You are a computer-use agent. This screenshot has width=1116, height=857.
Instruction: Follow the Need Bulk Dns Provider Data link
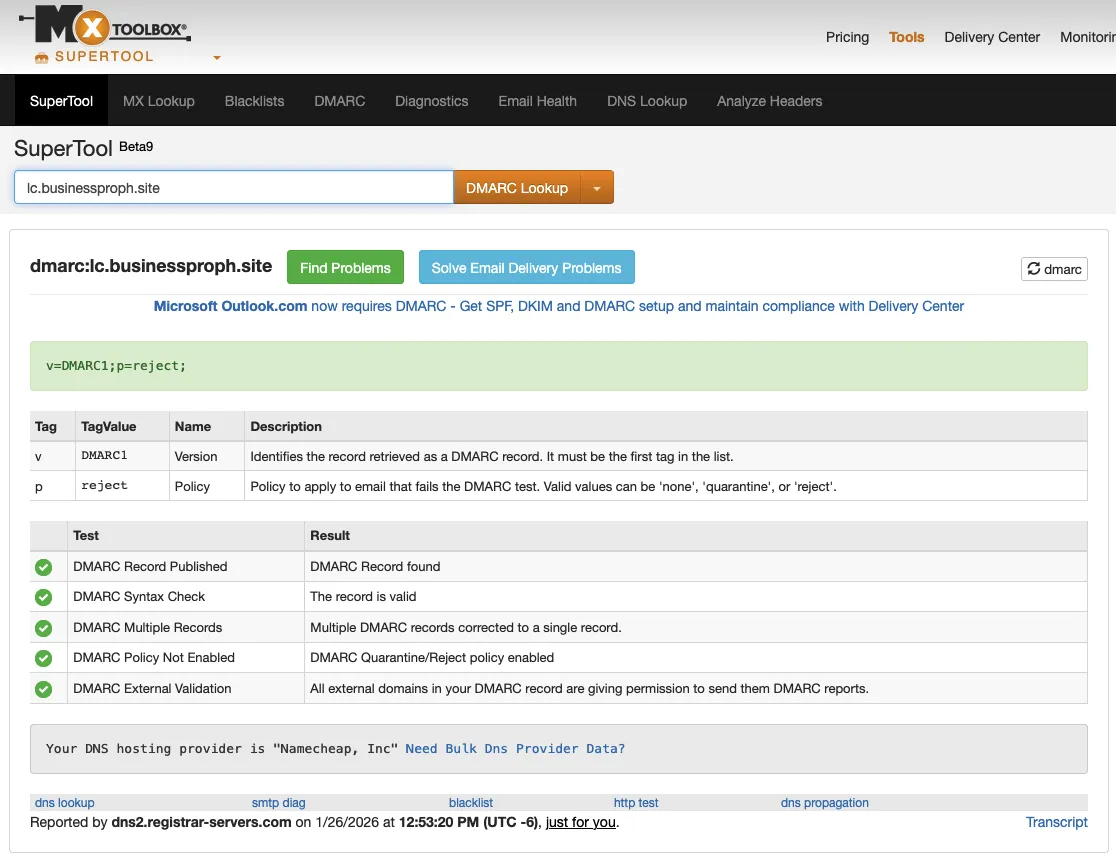coord(515,748)
